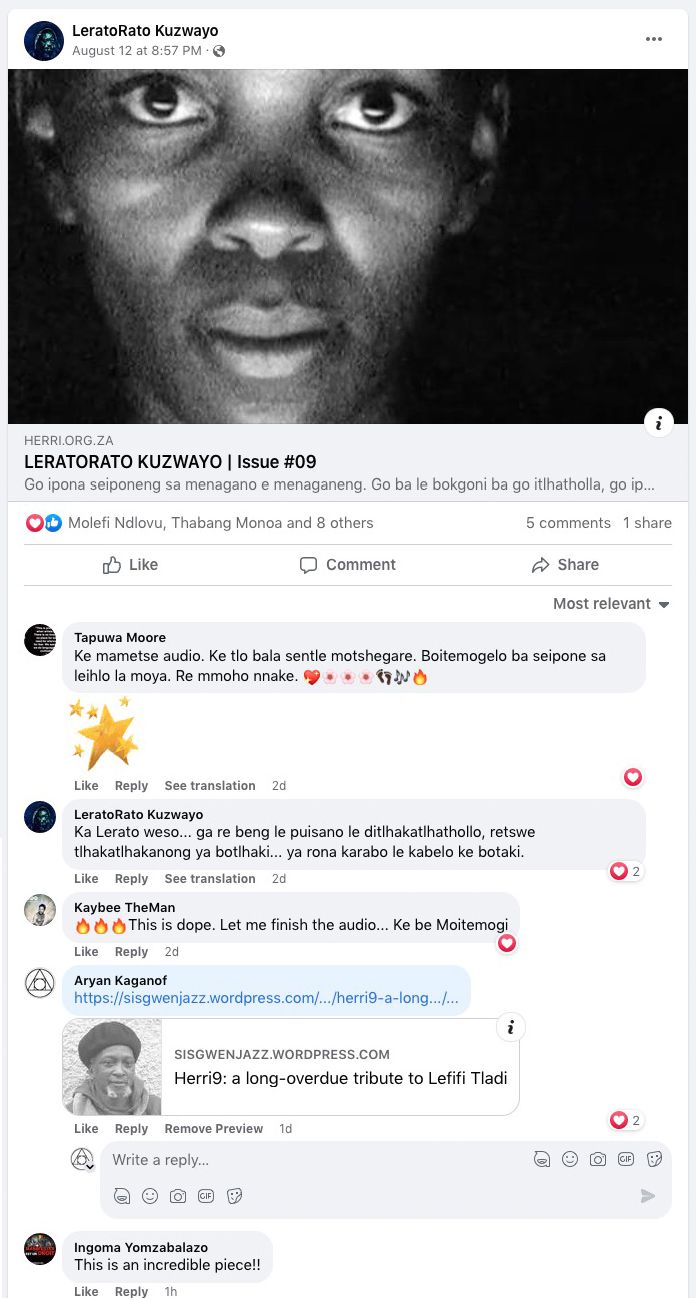The image size is (696, 1300).
Task: Open the post options three-dot menu
Action: coord(654,39)
